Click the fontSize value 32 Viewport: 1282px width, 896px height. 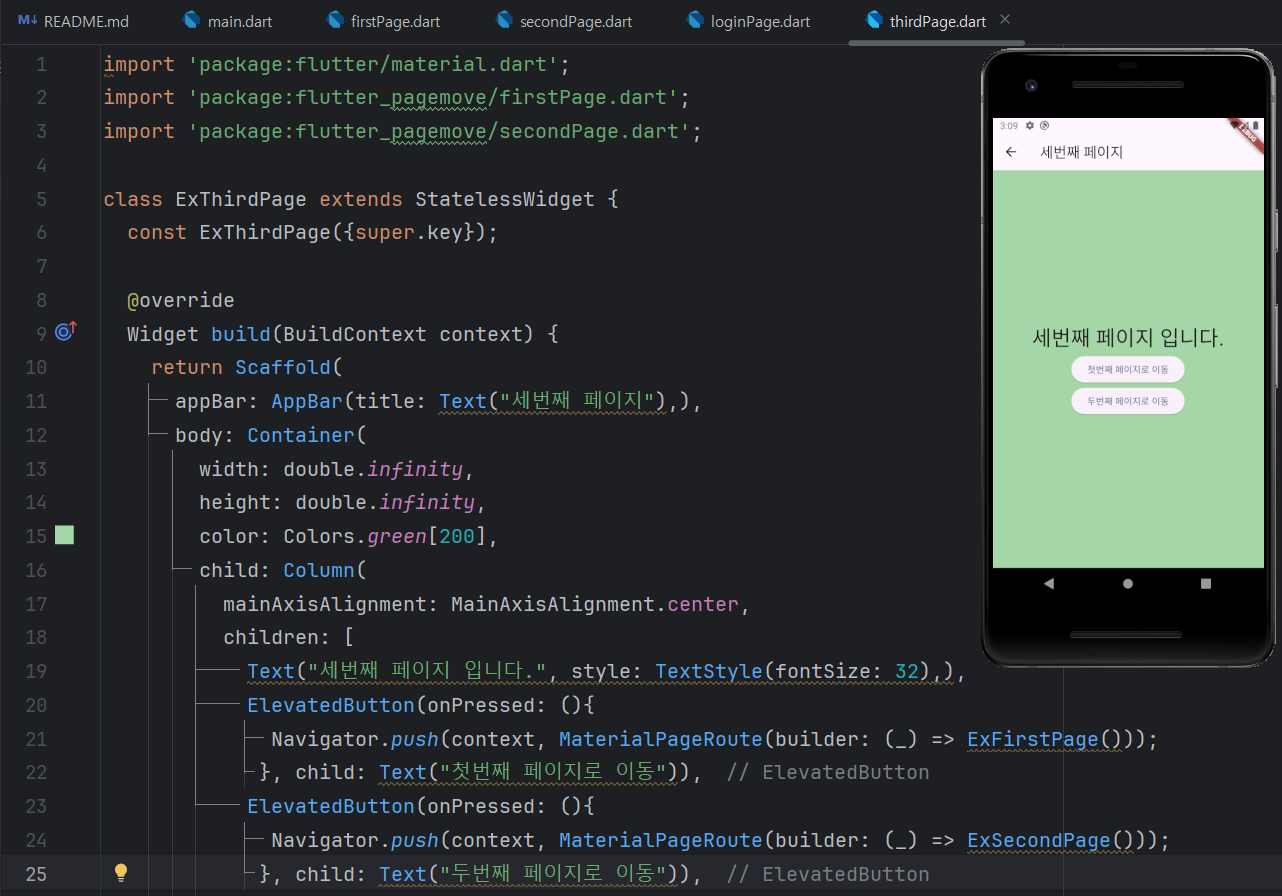pos(907,671)
